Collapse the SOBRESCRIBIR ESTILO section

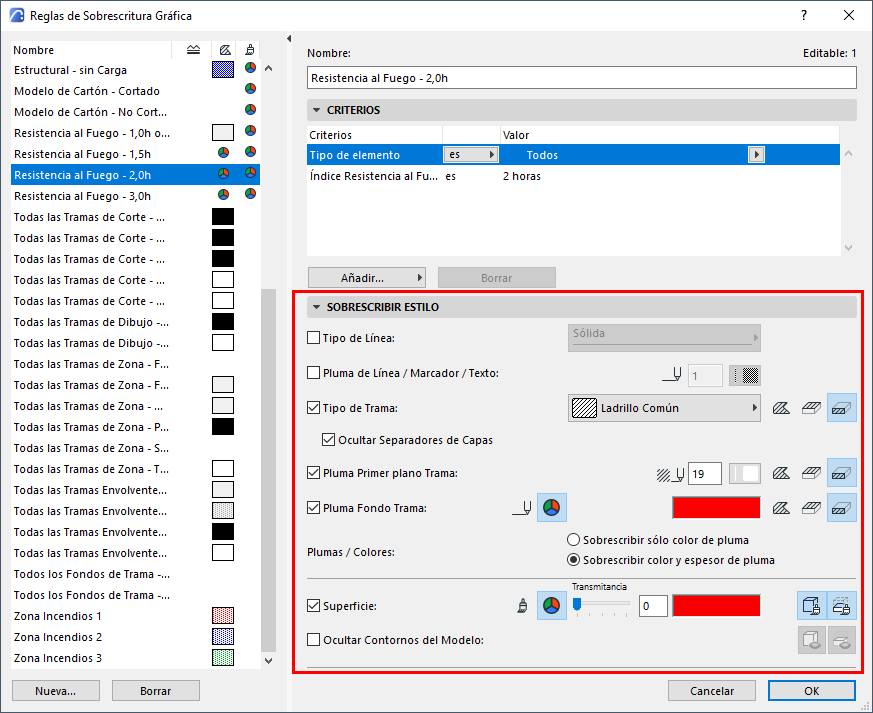pos(316,307)
